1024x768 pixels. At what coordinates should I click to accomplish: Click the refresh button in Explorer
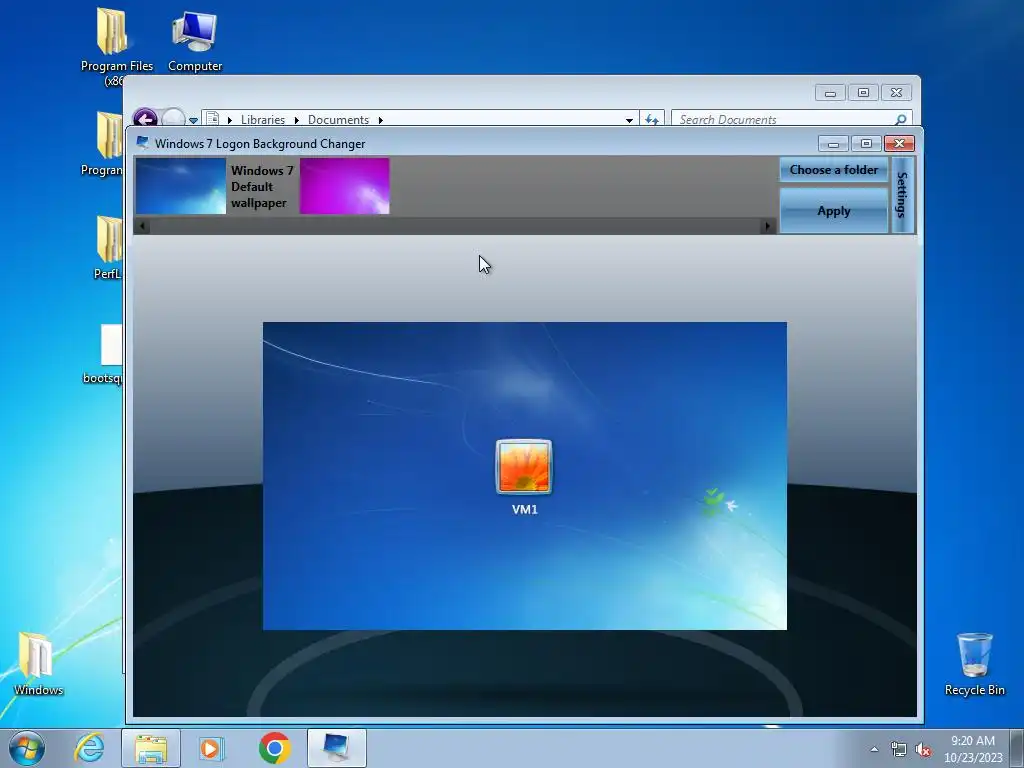tap(652, 120)
